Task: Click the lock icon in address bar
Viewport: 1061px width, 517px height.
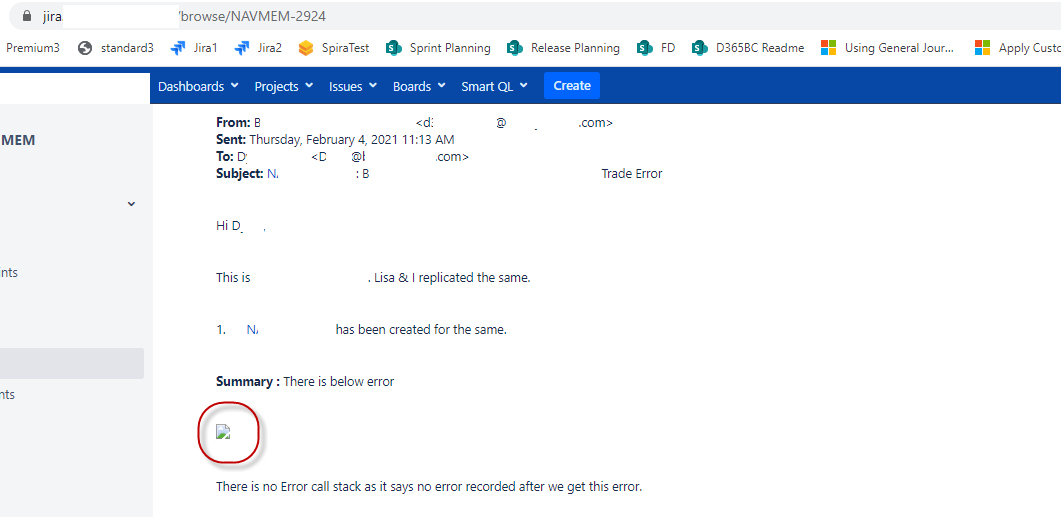Action: [27, 16]
